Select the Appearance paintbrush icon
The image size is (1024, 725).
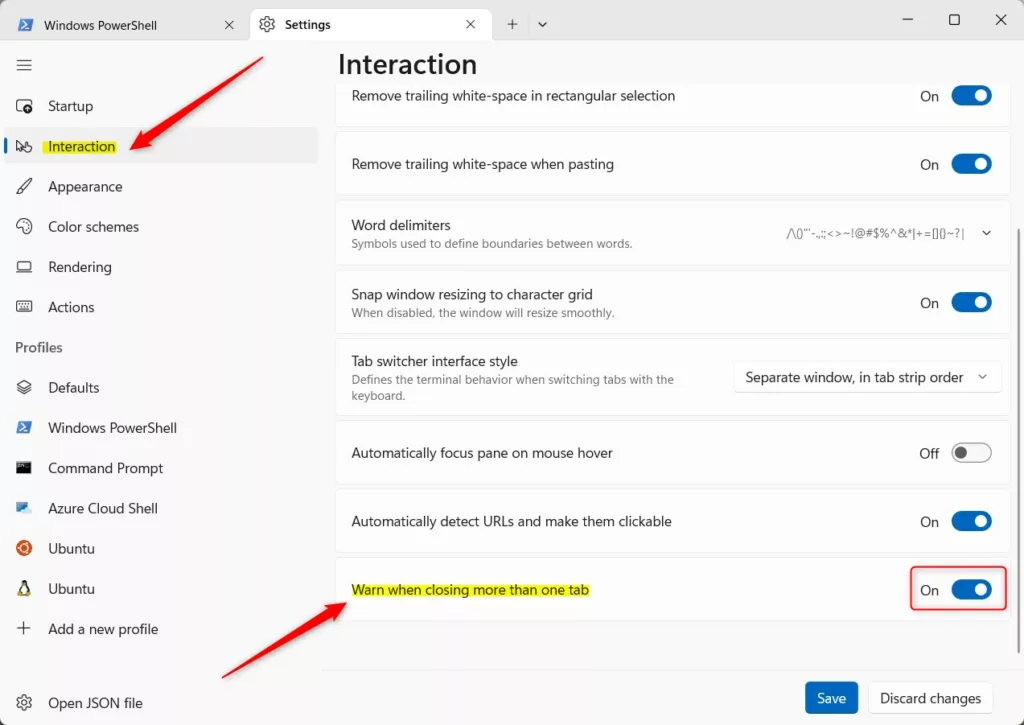click(24, 186)
